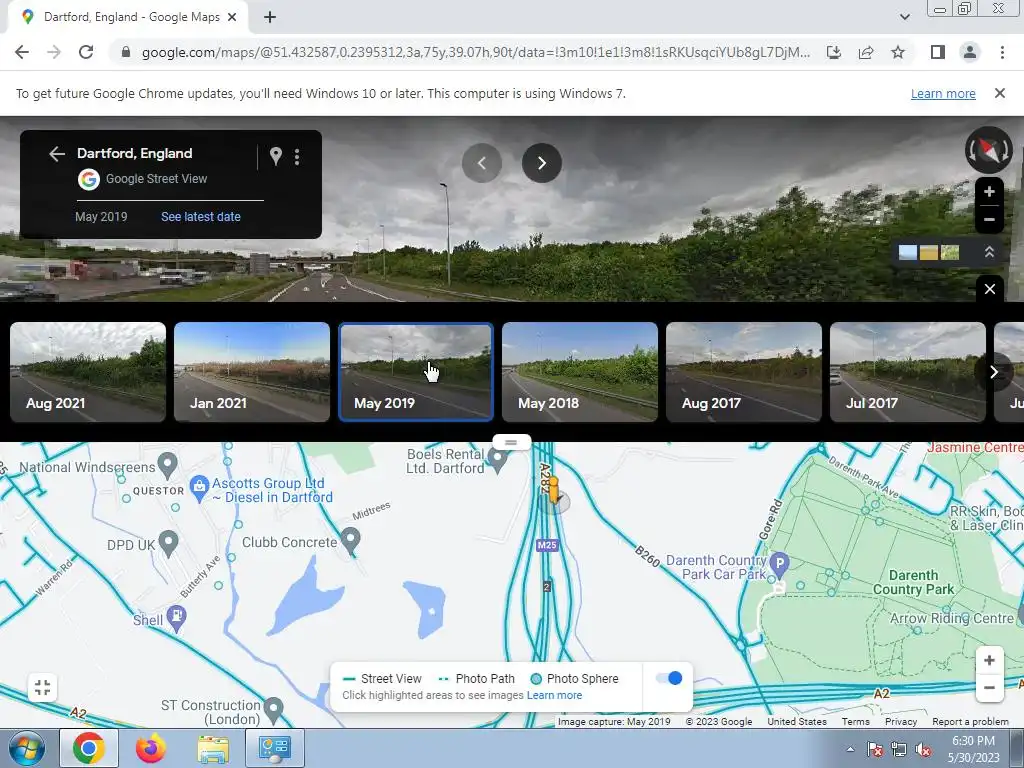This screenshot has height=768, width=1024.
Task: Open the Windows Start menu
Action: pos(27,748)
